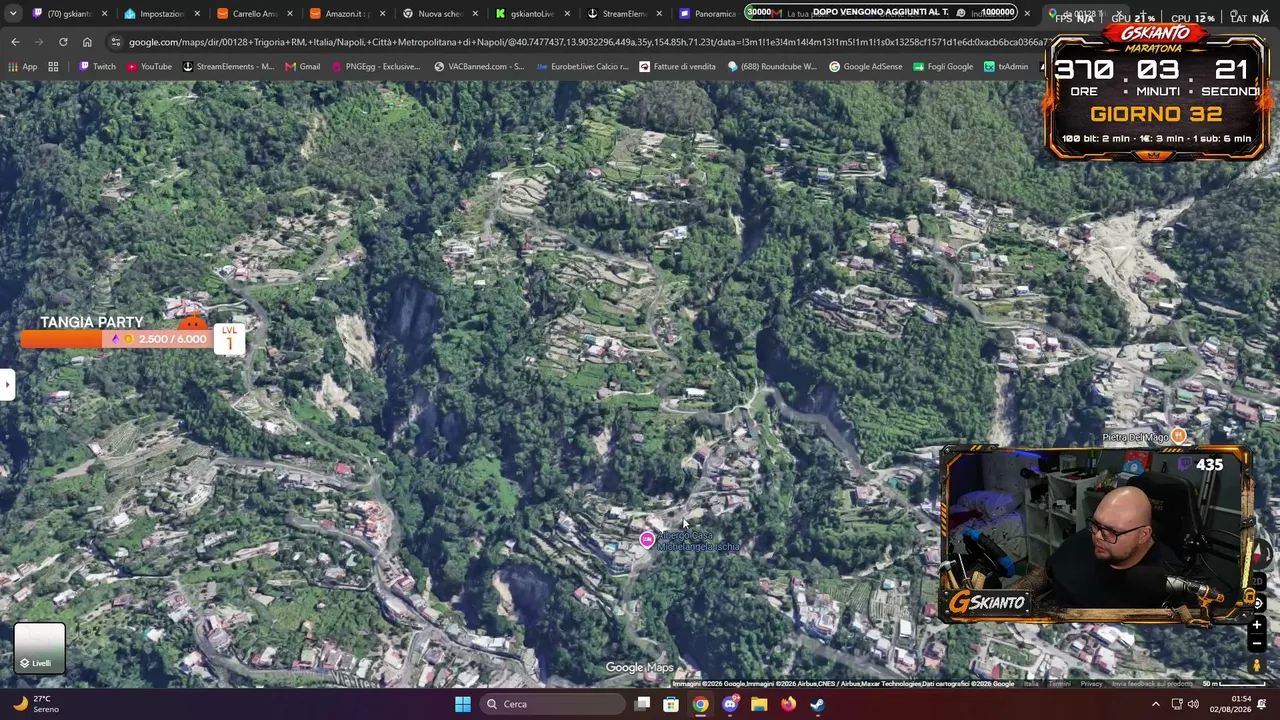Open the txAdmin bookmark
1280x720 pixels.
point(1005,67)
